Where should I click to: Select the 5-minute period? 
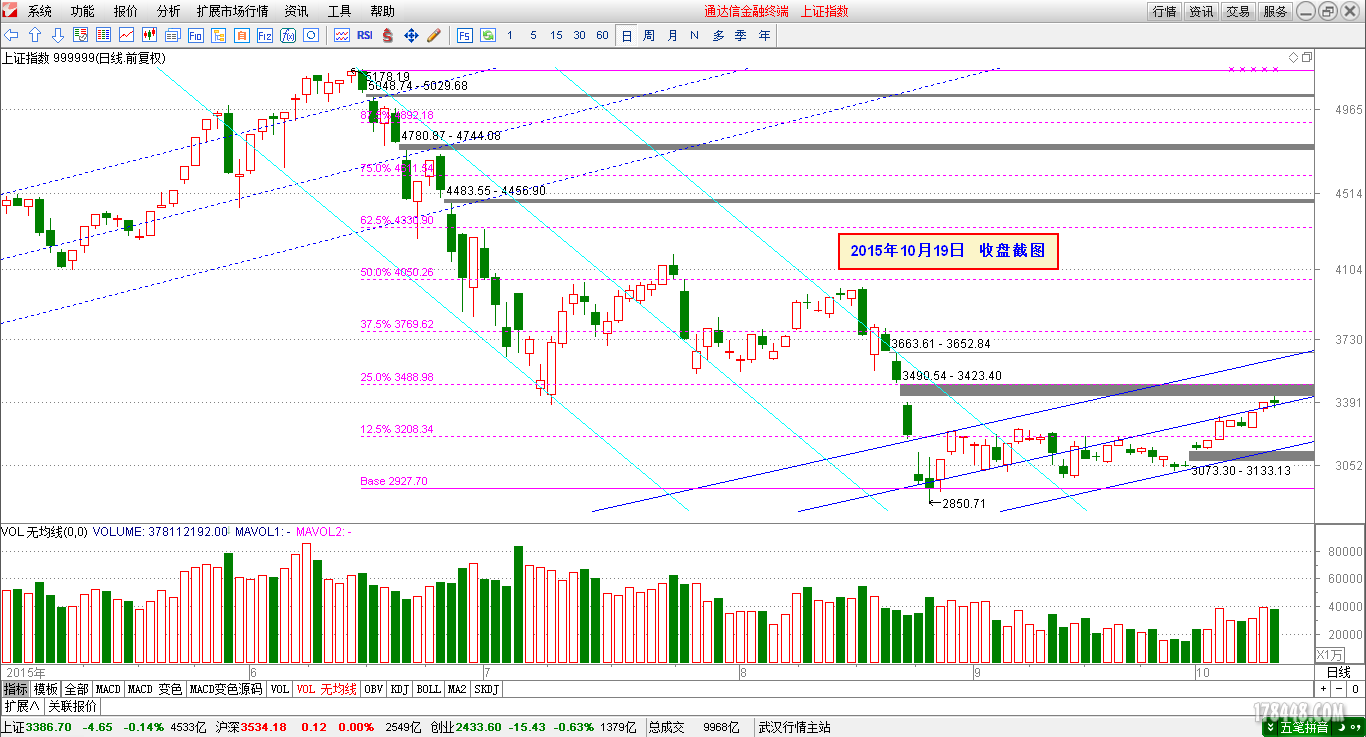[x=533, y=35]
